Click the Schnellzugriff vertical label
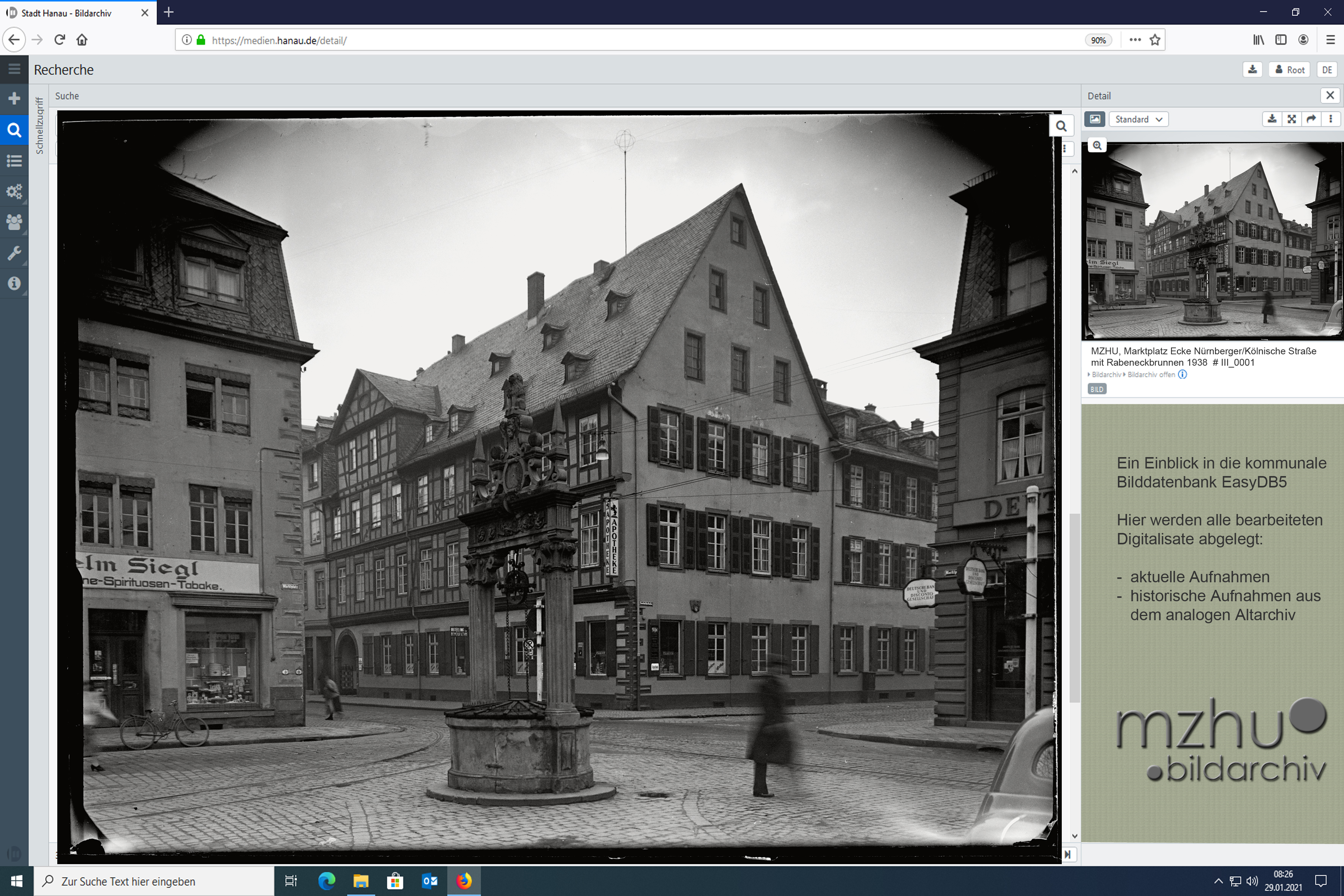The height and width of the screenshot is (896, 1344). pyautogui.click(x=39, y=126)
